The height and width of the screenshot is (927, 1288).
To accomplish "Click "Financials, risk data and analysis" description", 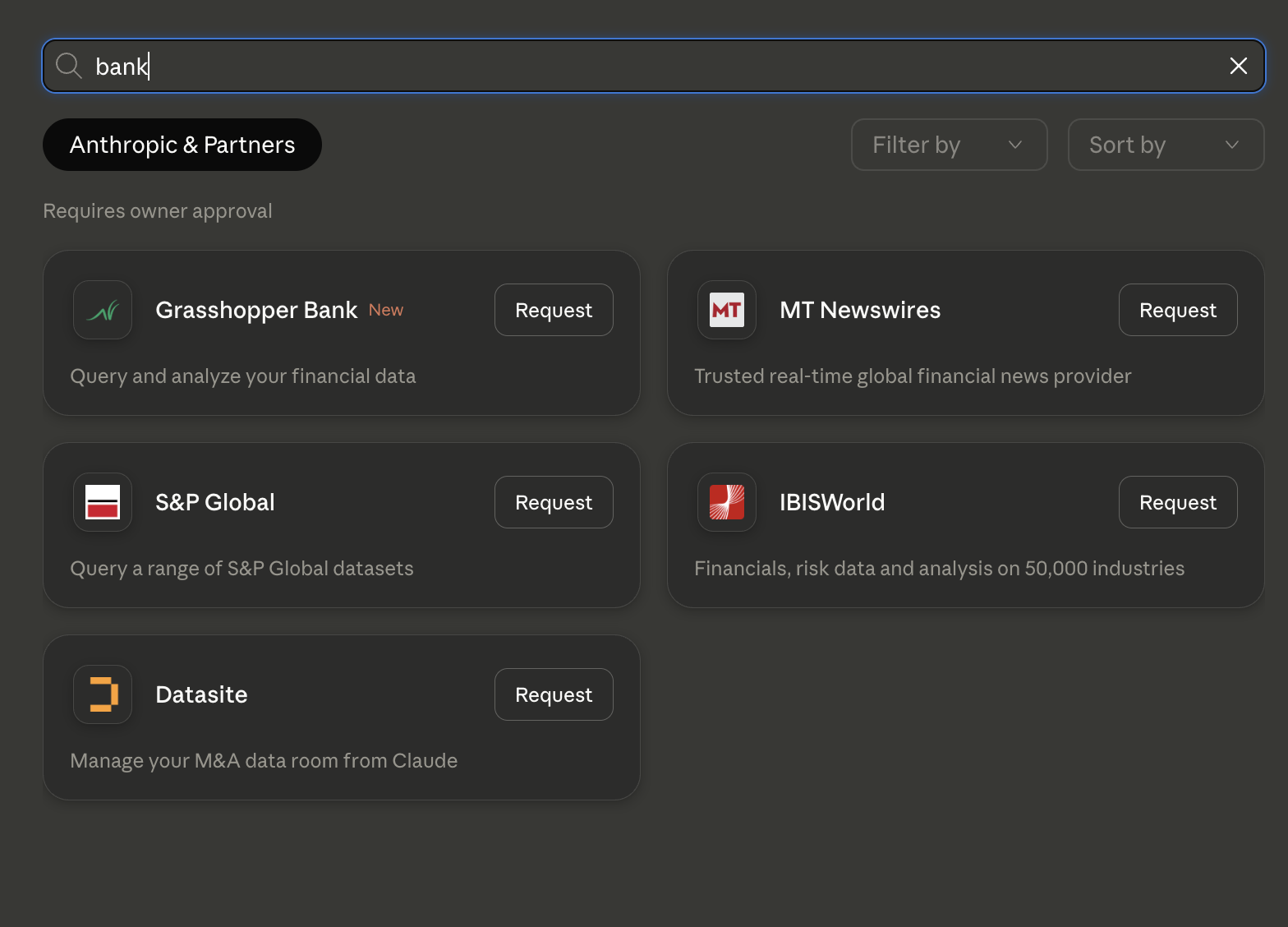I will tap(939, 568).
